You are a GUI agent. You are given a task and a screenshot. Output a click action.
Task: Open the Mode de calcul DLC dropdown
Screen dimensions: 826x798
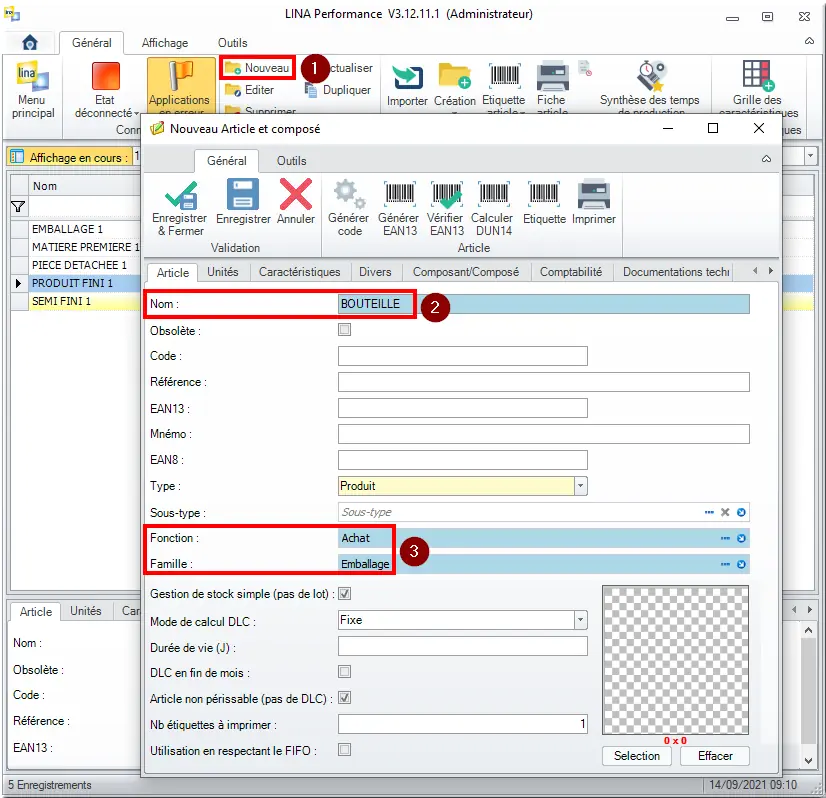coord(581,620)
